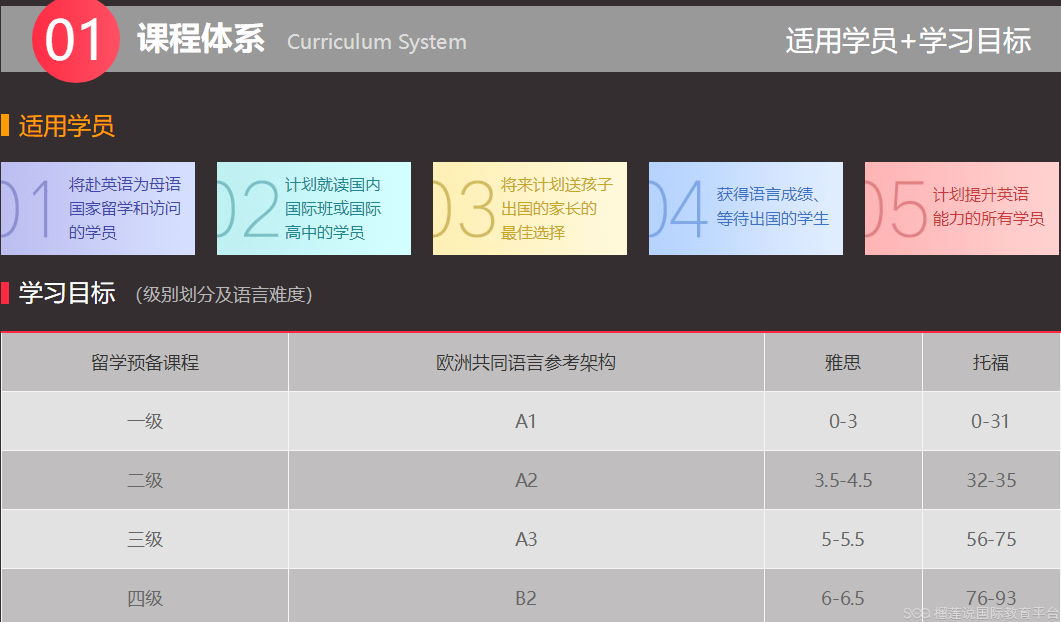Click the 托福 column header
Screen dimensions: 1061x622
(991, 363)
